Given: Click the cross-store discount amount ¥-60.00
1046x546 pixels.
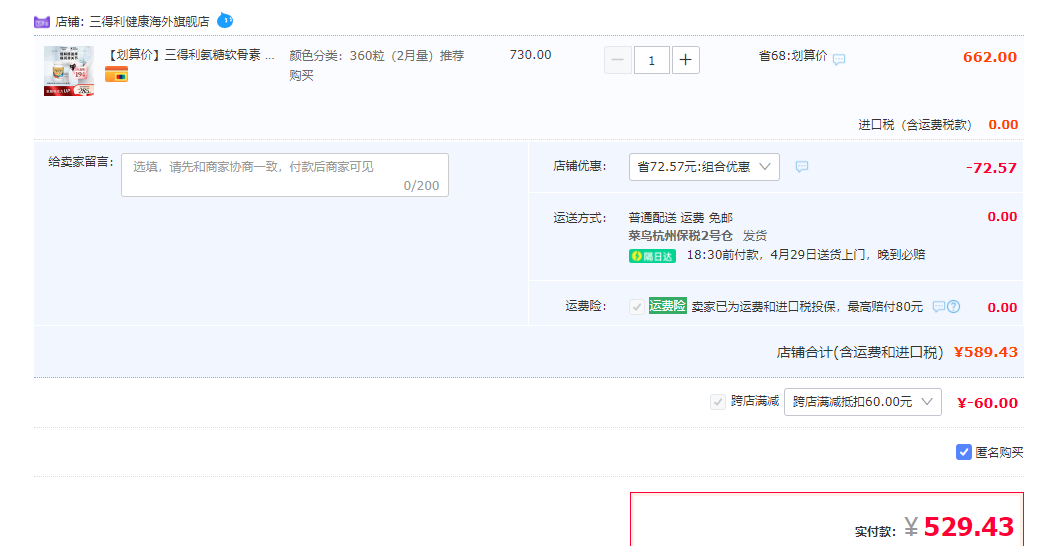Looking at the screenshot, I should (x=987, y=402).
